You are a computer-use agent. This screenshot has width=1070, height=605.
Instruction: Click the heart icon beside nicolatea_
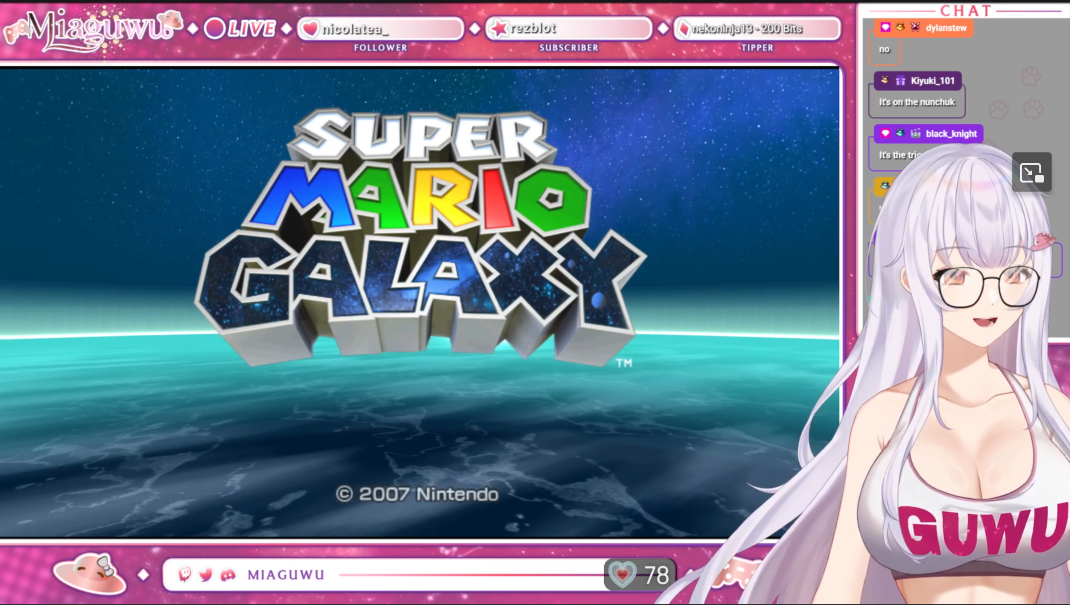[310, 29]
